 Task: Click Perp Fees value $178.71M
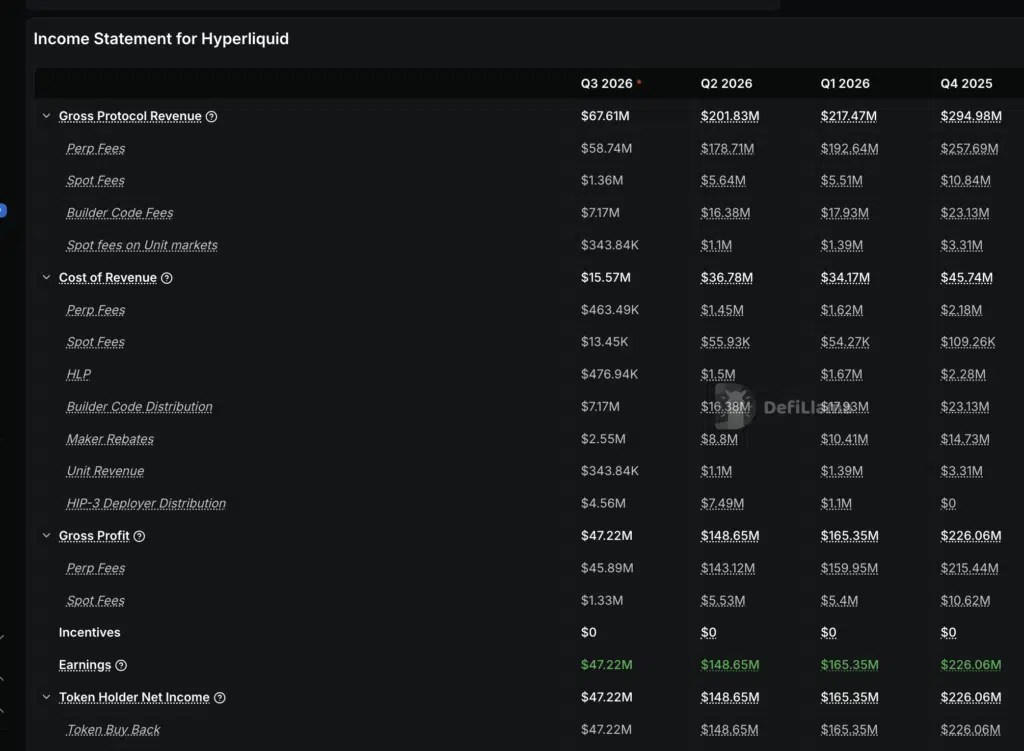click(x=727, y=148)
